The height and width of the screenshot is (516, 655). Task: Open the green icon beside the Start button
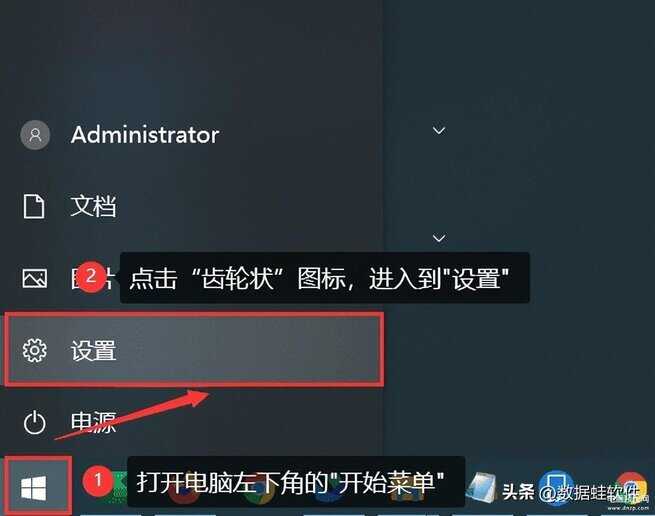pyautogui.click(x=120, y=485)
